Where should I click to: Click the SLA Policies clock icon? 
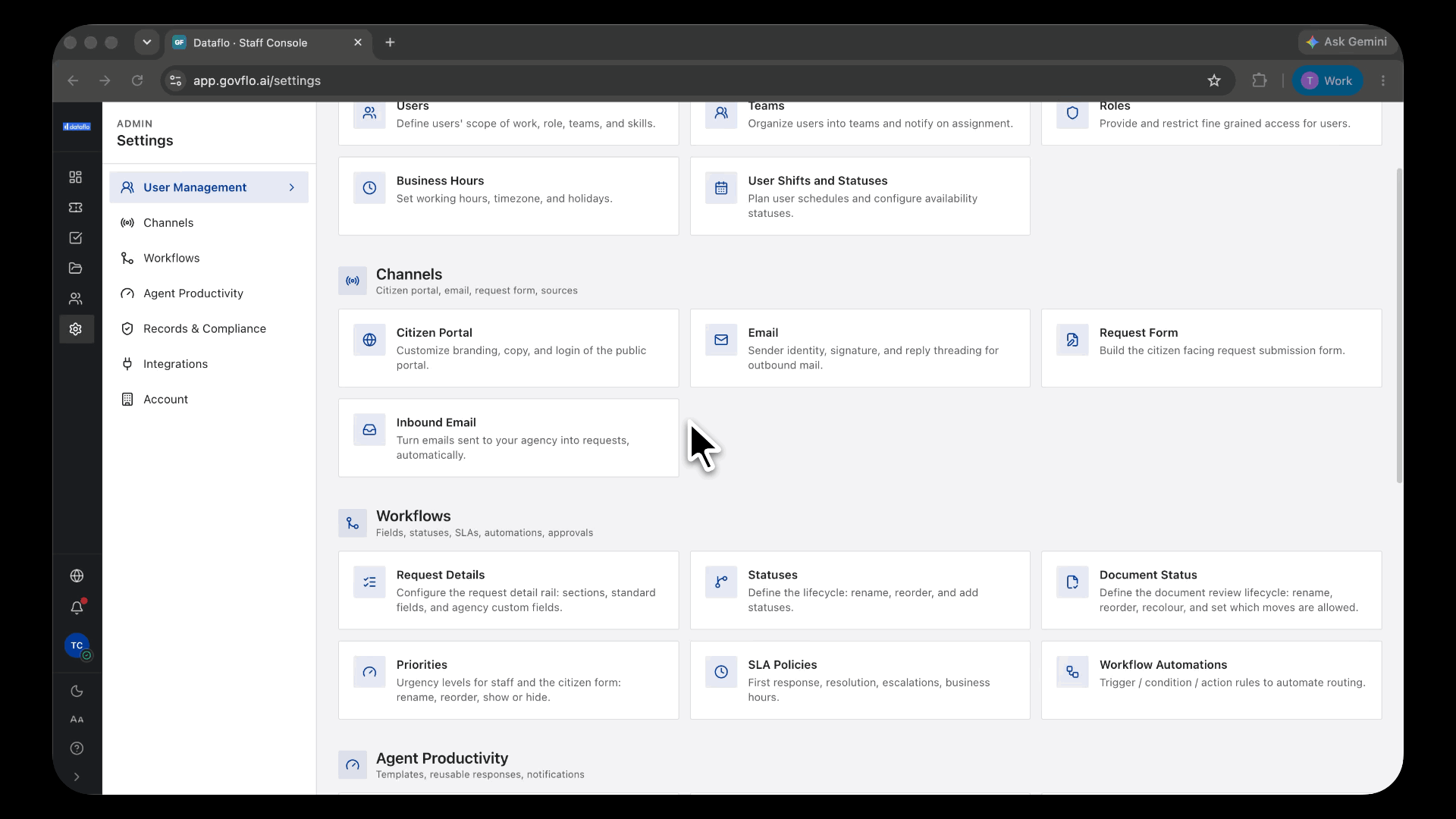click(x=721, y=672)
